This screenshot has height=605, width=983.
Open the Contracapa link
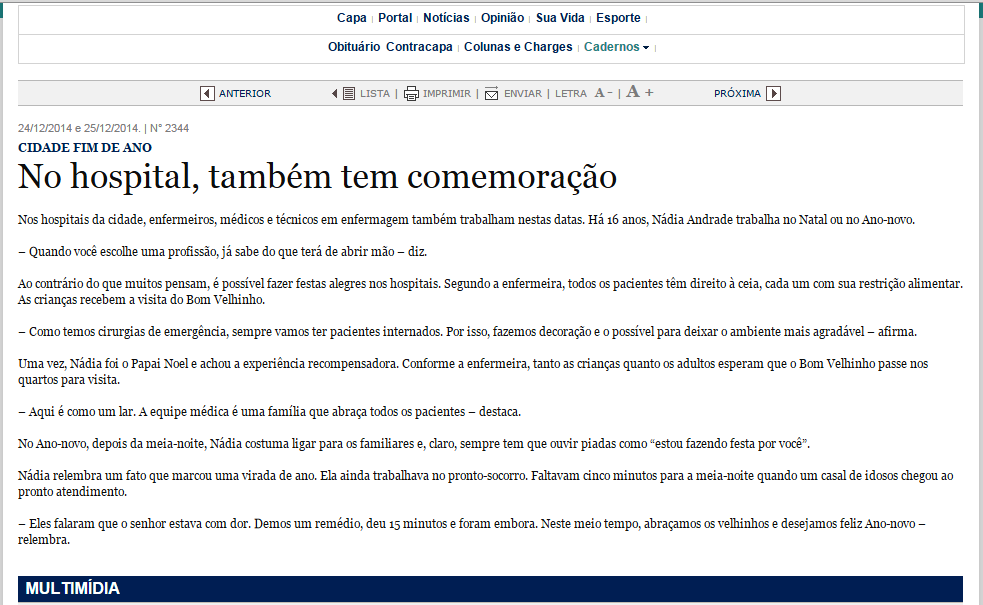click(x=419, y=47)
